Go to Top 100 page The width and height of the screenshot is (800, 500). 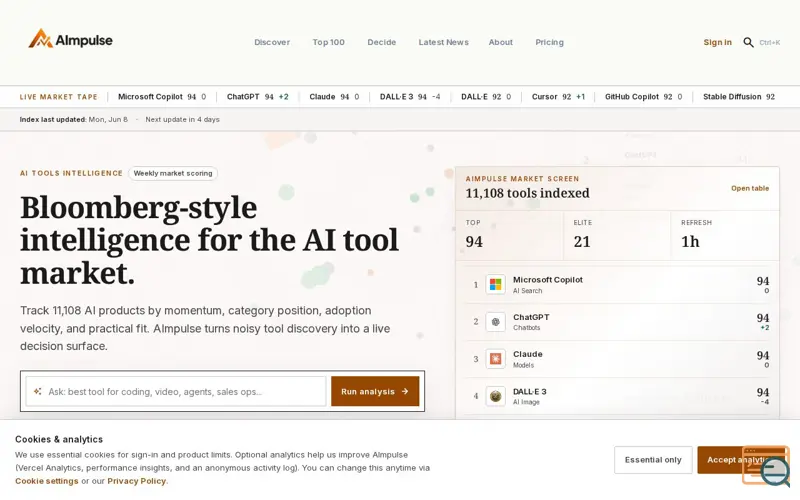(329, 42)
